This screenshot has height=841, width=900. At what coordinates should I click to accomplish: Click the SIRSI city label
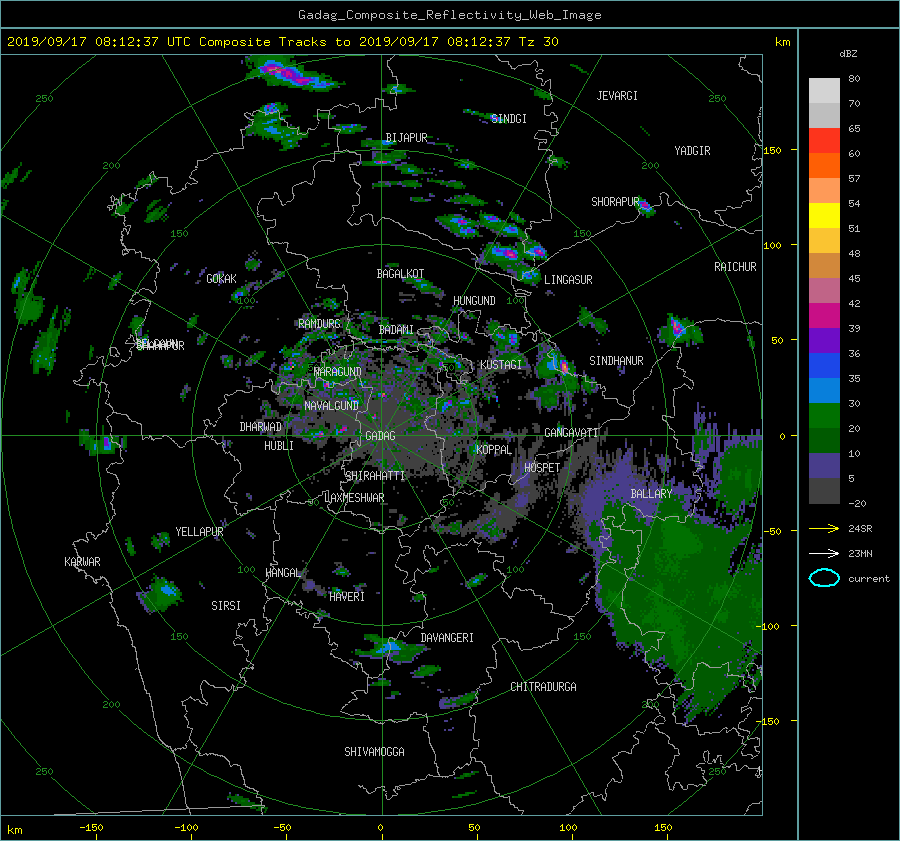(x=226, y=606)
